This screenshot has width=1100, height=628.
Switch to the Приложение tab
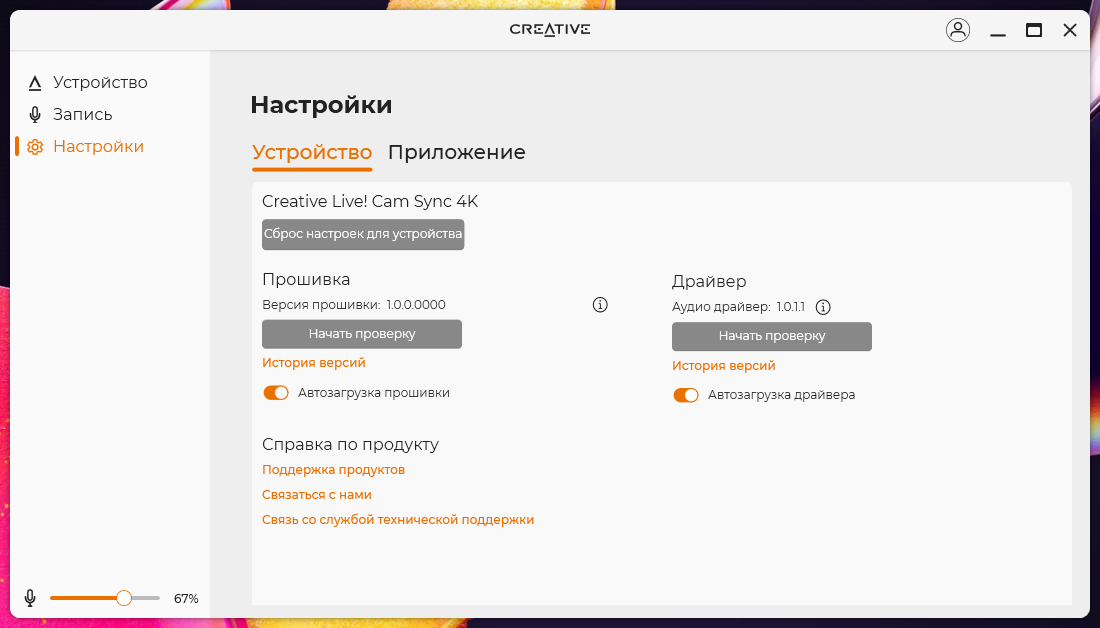tap(457, 152)
